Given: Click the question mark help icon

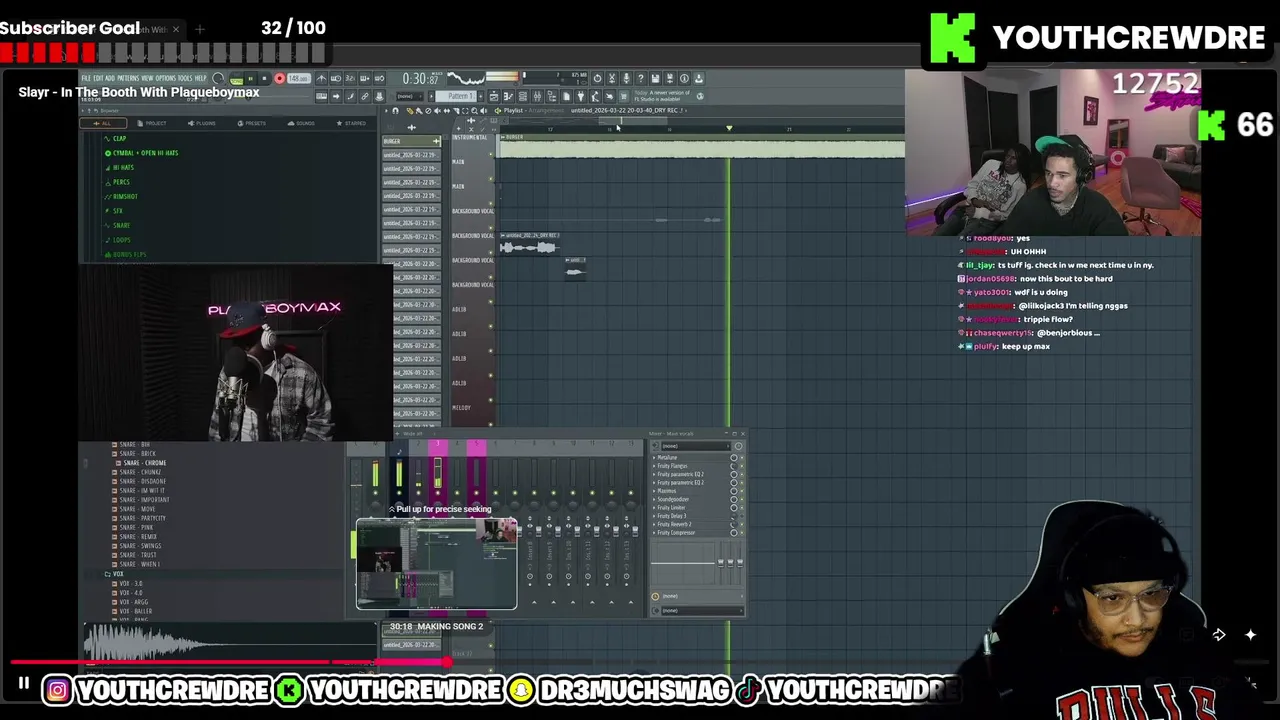Looking at the screenshot, I should [641, 78].
